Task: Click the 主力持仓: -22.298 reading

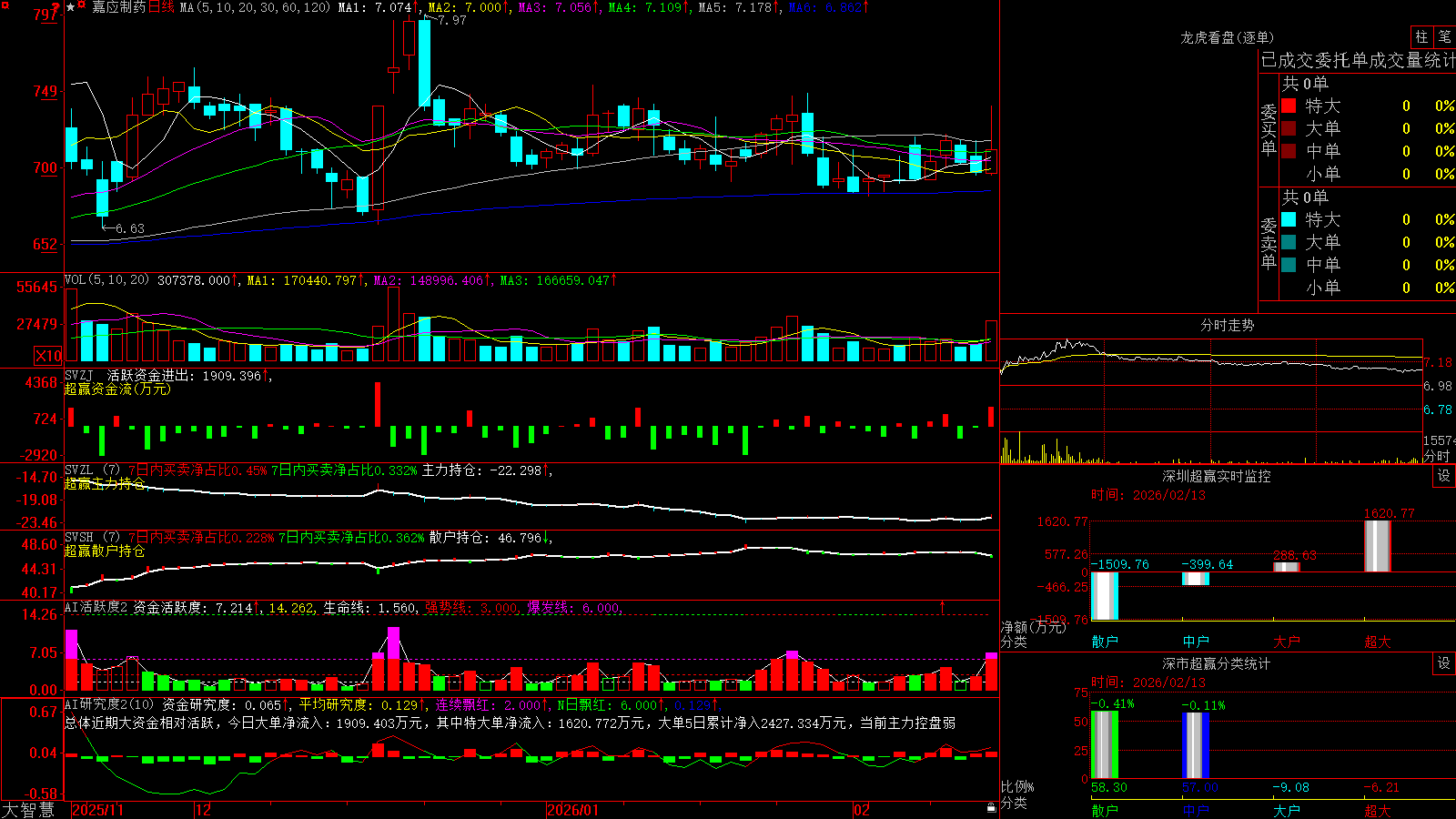Action: [481, 470]
